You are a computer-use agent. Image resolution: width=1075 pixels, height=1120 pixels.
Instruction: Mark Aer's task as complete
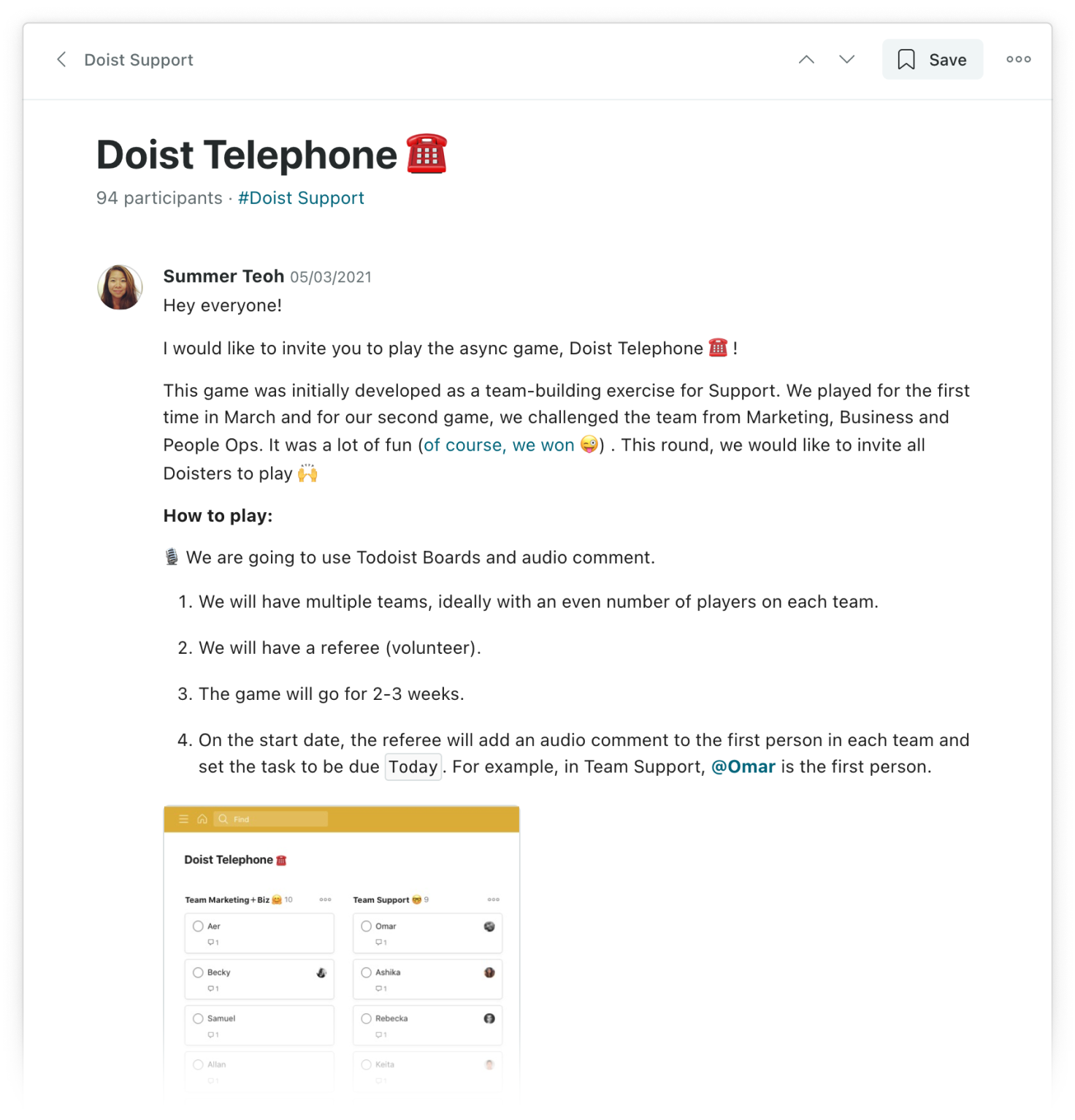point(198,926)
